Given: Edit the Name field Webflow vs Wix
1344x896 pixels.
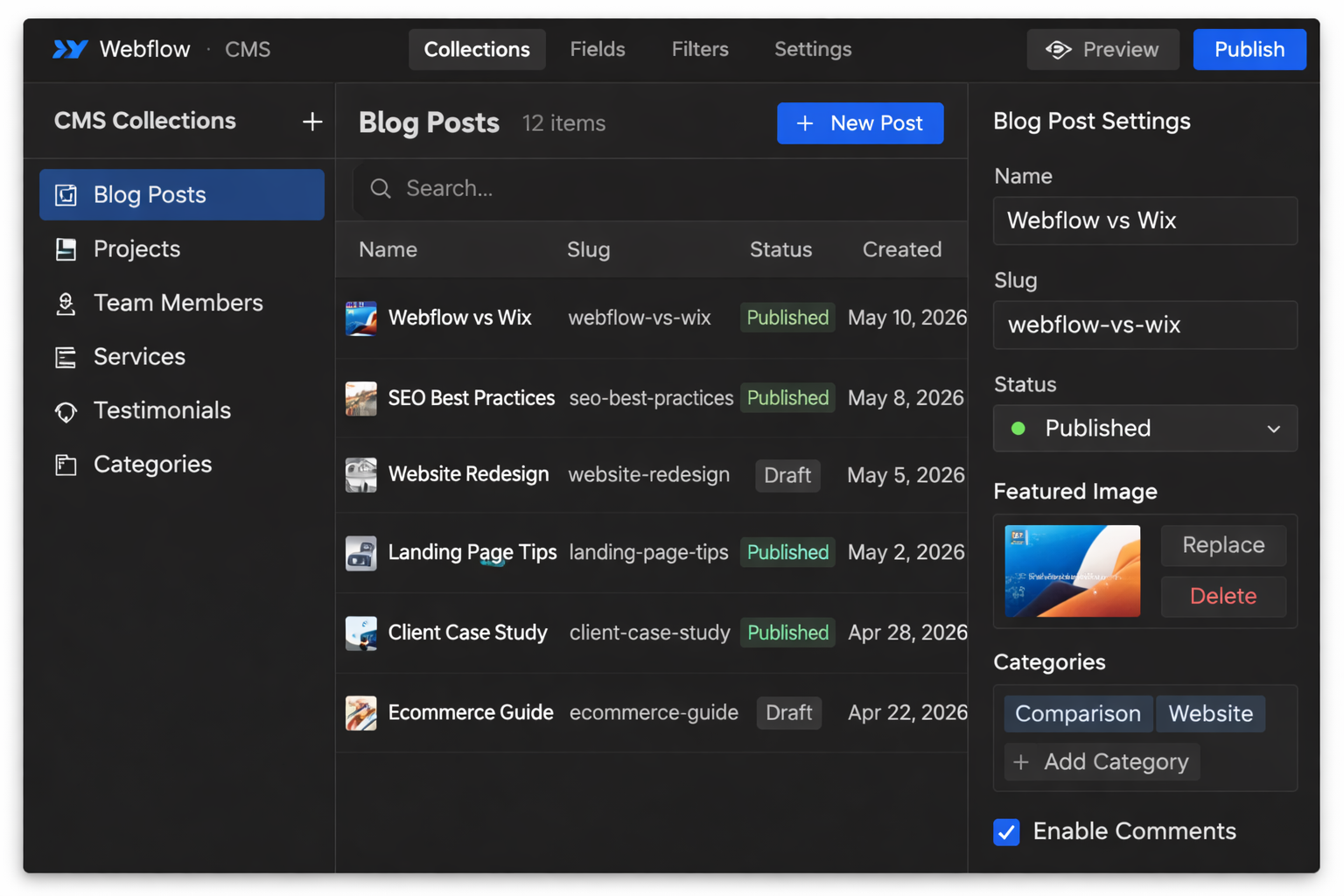Looking at the screenshot, I should coord(1144,220).
